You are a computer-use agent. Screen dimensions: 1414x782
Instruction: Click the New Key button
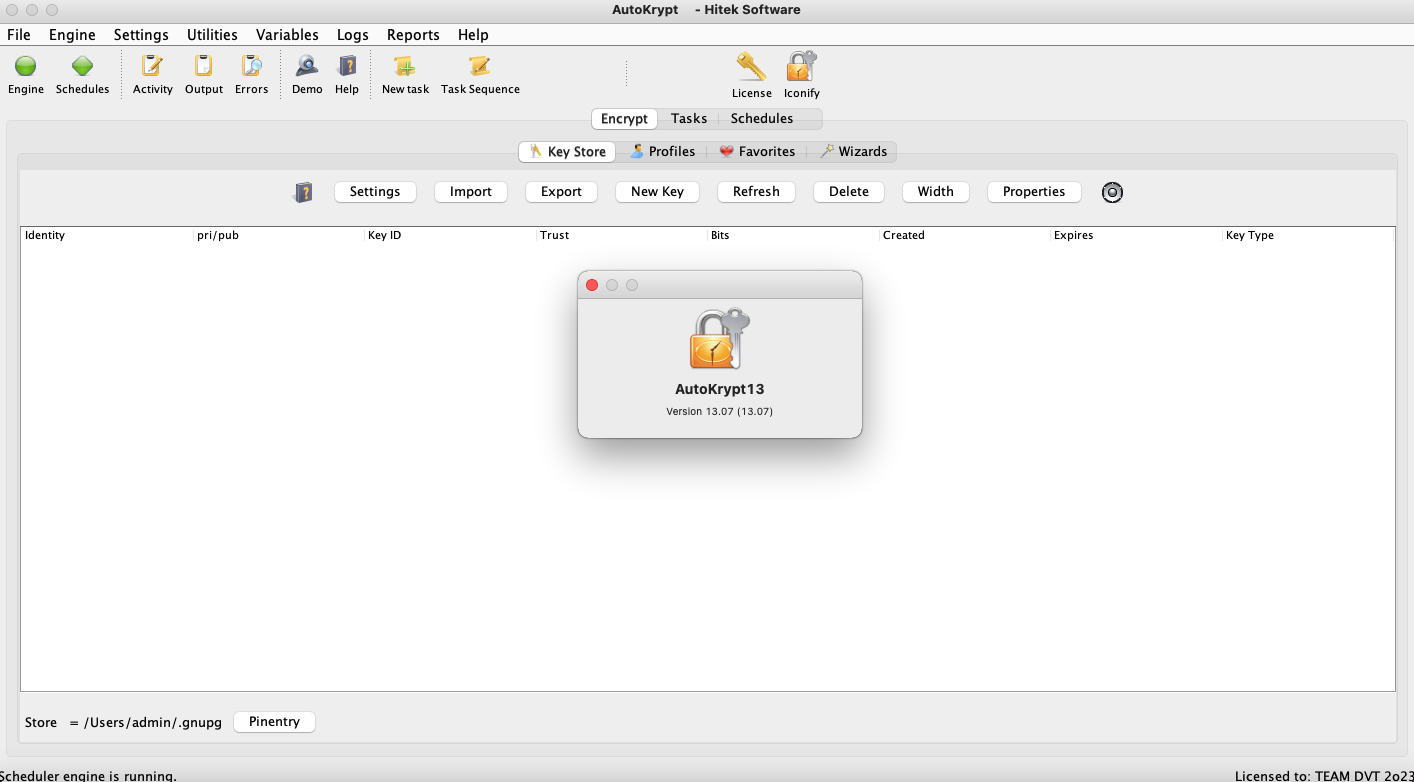[x=657, y=192]
